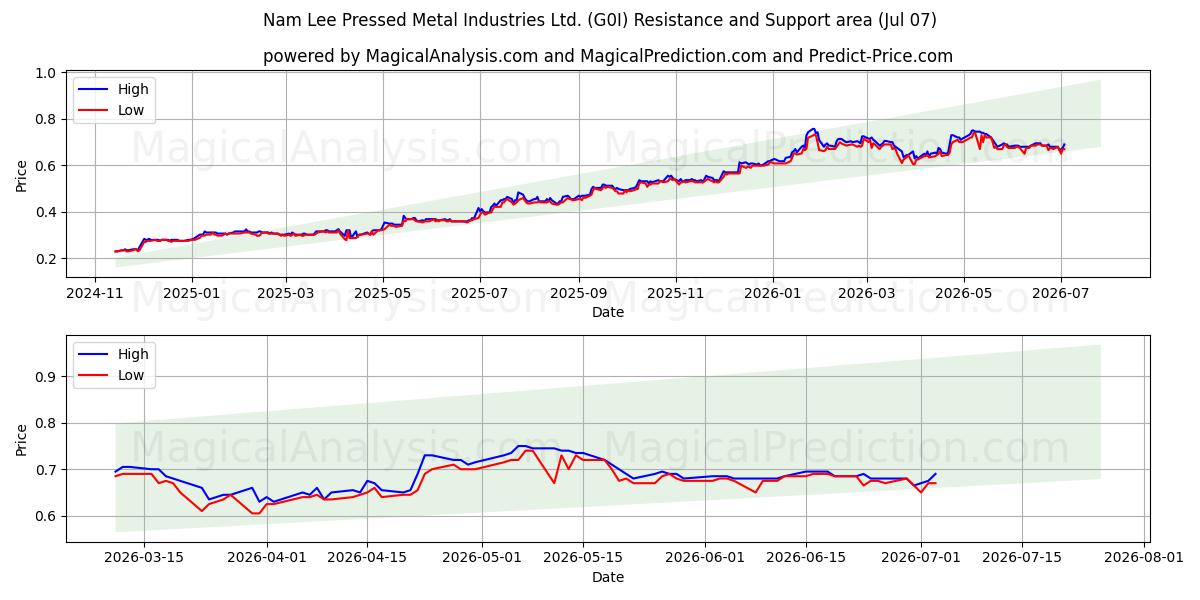This screenshot has width=1200, height=600.
Task: Click the '2025-07' x-axis label
Action: coord(479,294)
